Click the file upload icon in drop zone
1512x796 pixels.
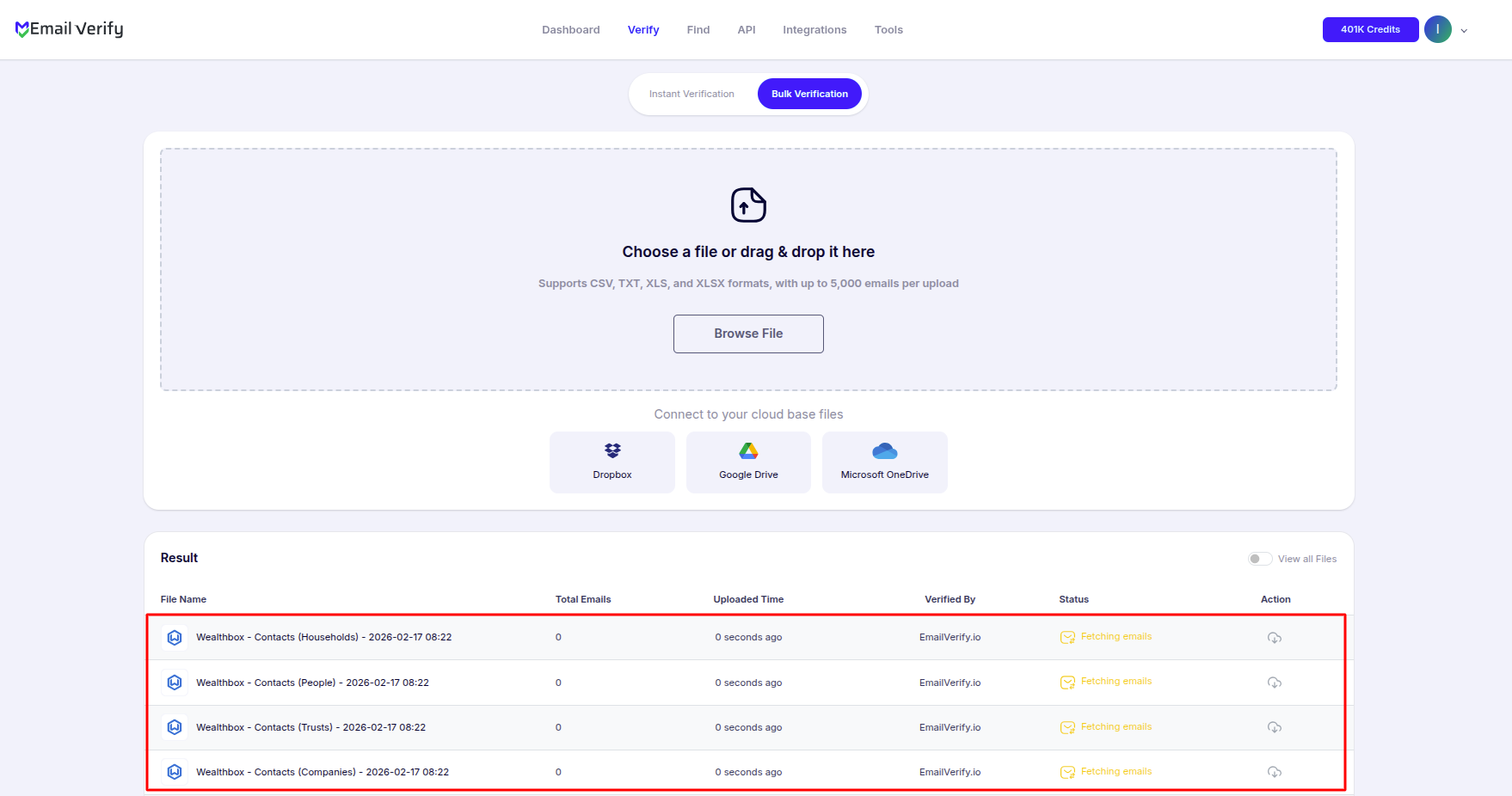(x=748, y=205)
